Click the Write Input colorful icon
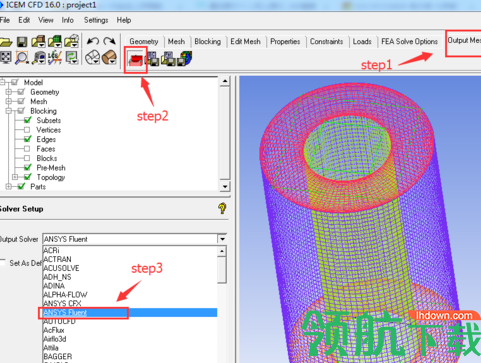The width and height of the screenshot is (481, 363). click(x=185, y=58)
